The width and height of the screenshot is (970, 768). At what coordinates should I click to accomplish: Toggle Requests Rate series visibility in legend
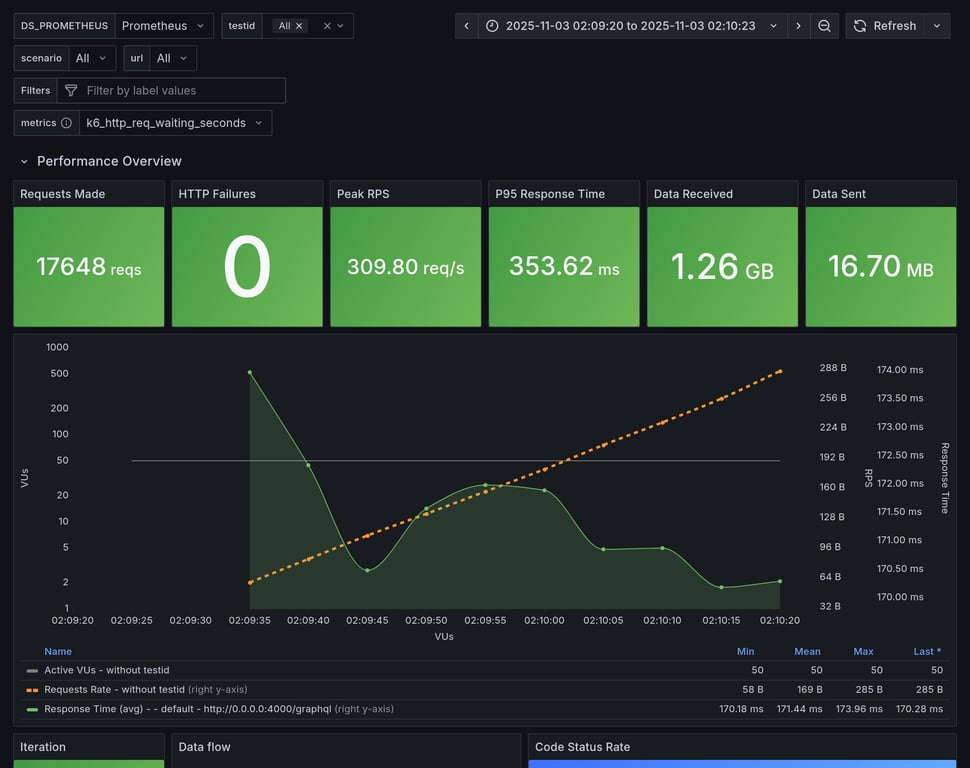tap(114, 689)
